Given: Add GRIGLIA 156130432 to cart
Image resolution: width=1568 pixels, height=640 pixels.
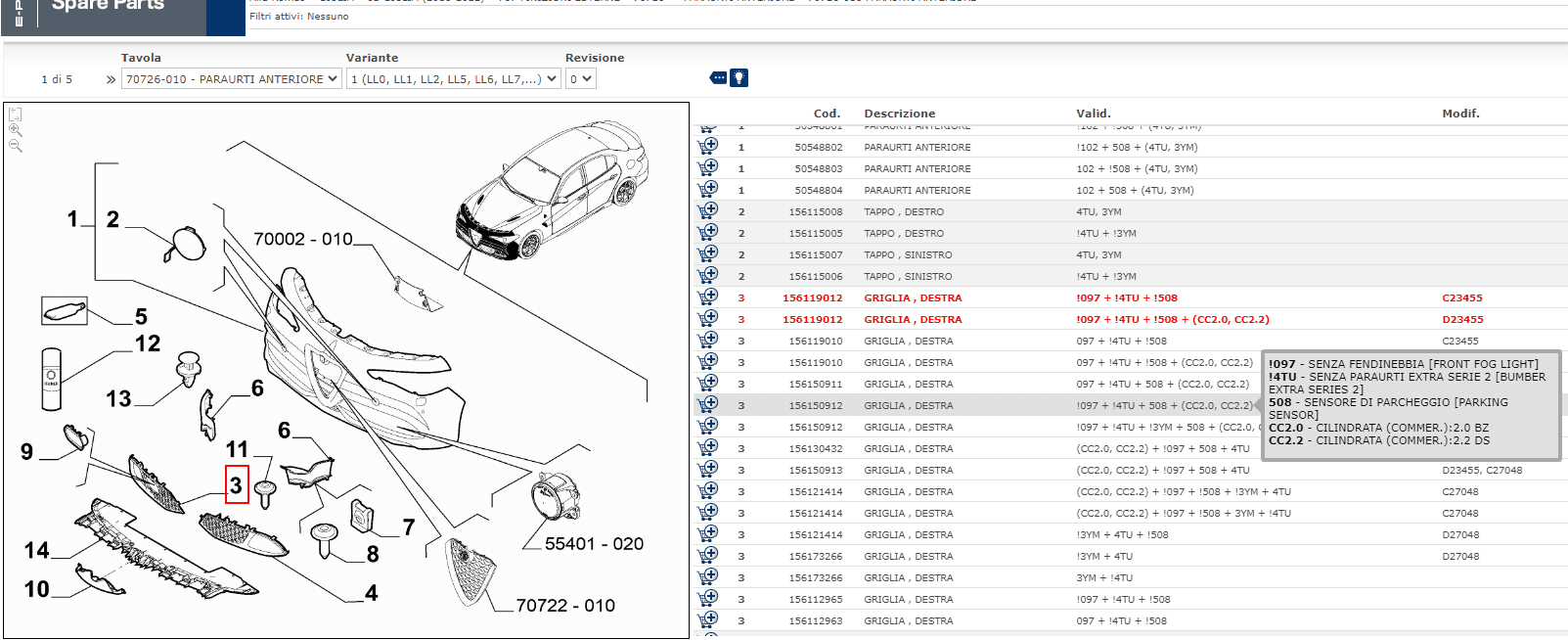Looking at the screenshot, I should (707, 448).
